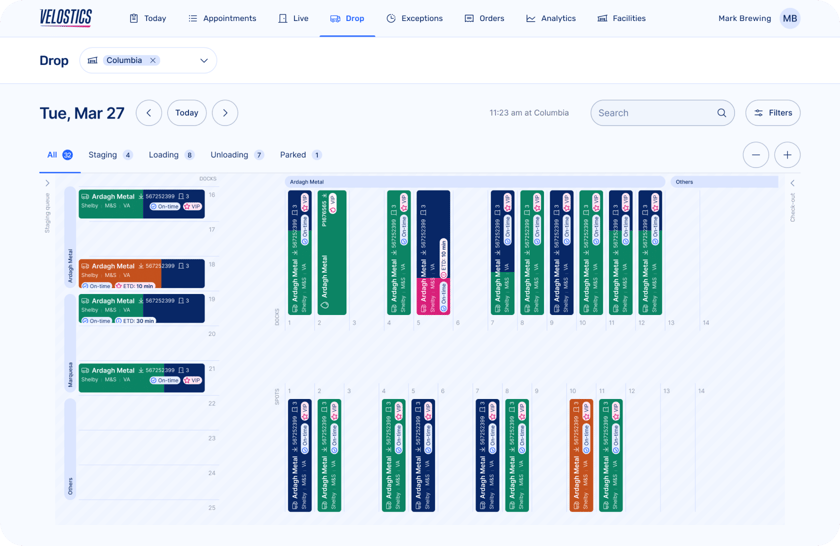Show the All tab
840x546 pixels.
pyautogui.click(x=59, y=155)
